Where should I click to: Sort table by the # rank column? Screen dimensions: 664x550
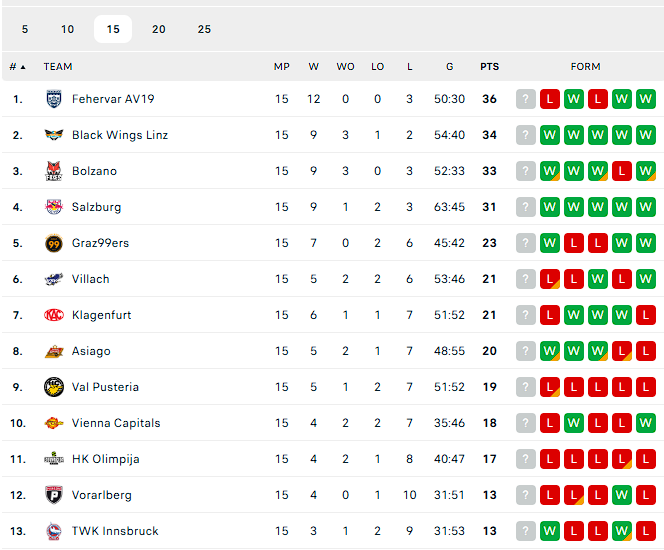(x=17, y=67)
